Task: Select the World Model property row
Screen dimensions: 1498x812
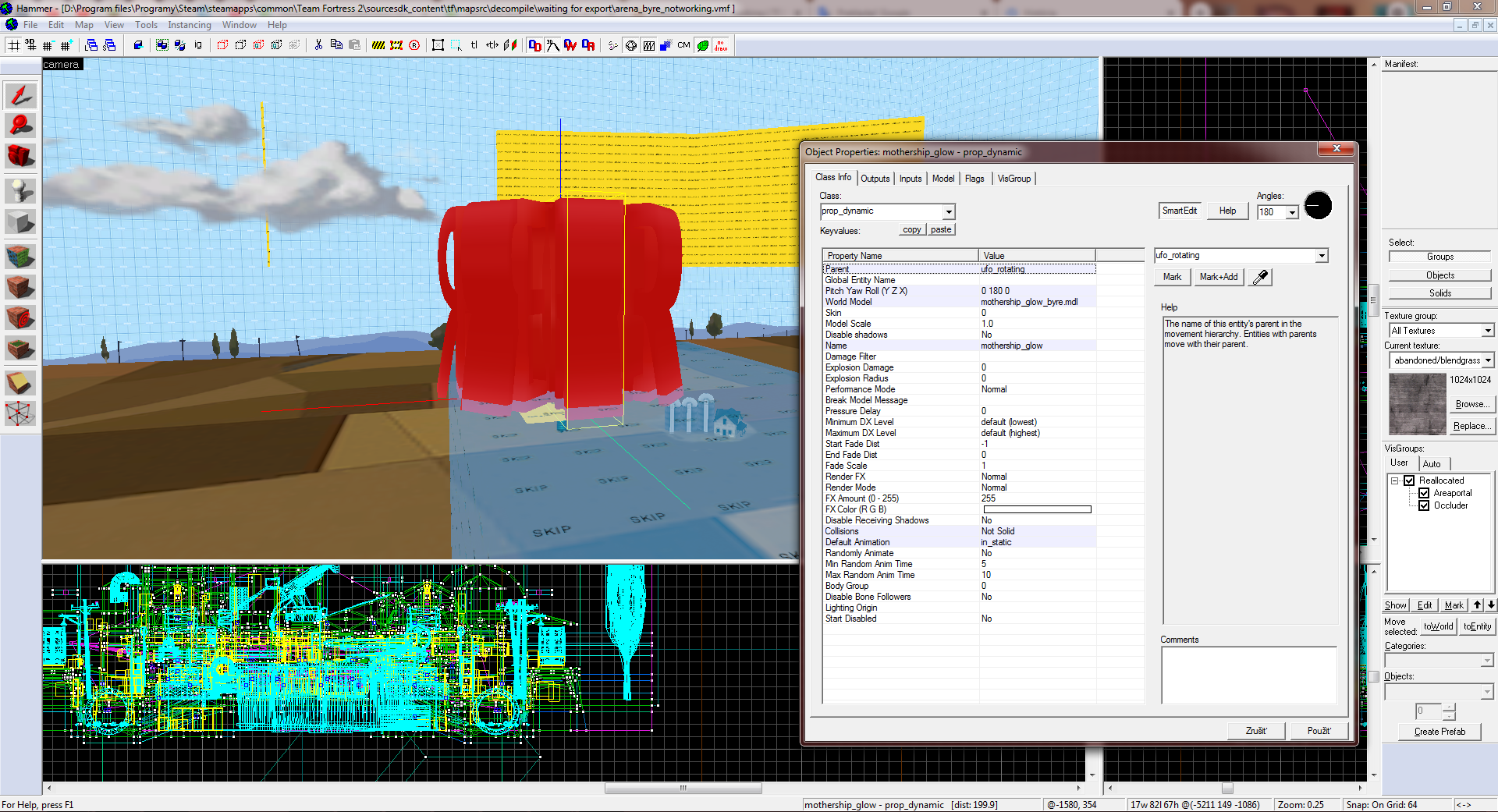Action: click(x=960, y=302)
